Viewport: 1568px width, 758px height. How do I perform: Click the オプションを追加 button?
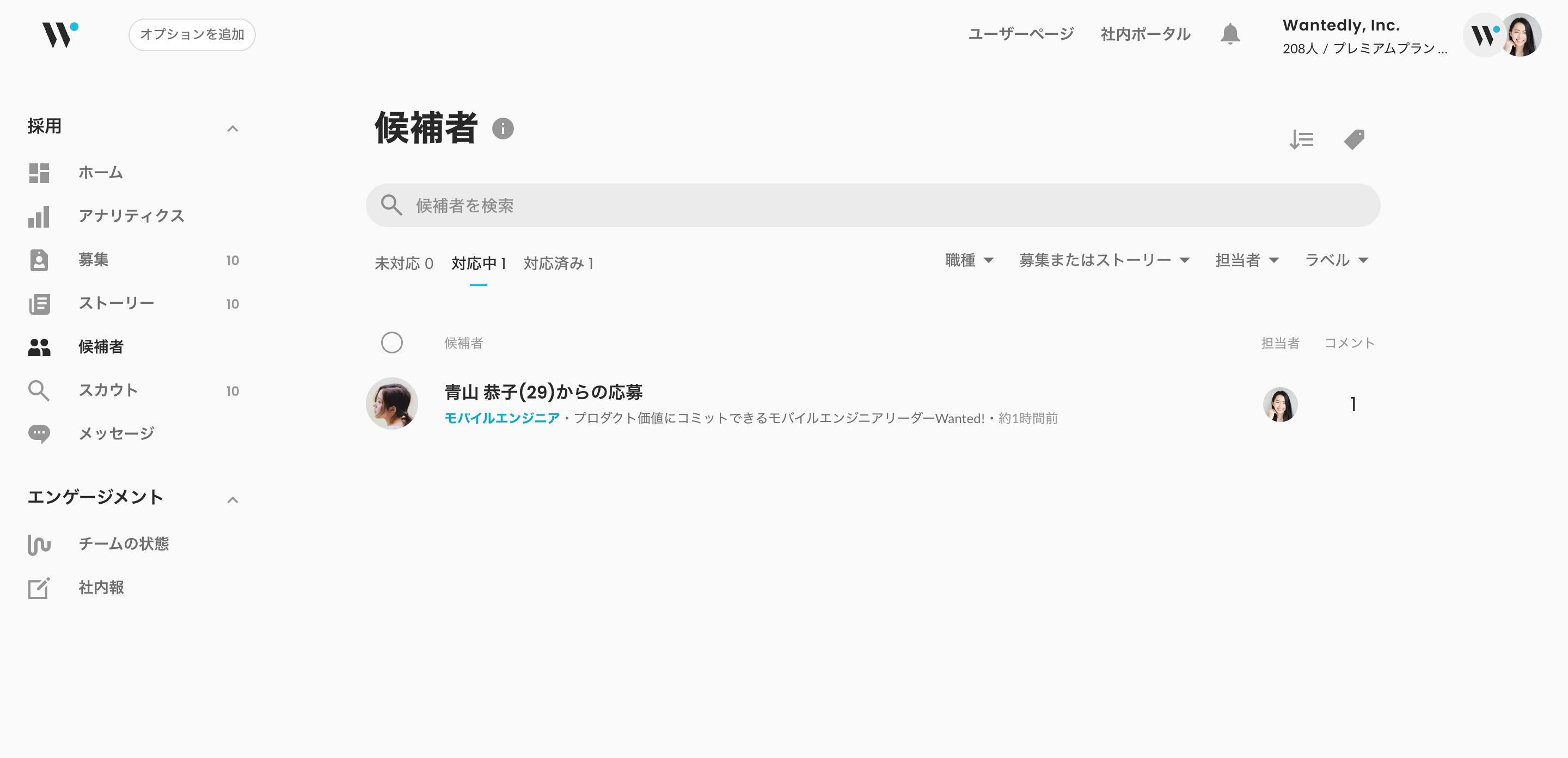pyautogui.click(x=192, y=35)
